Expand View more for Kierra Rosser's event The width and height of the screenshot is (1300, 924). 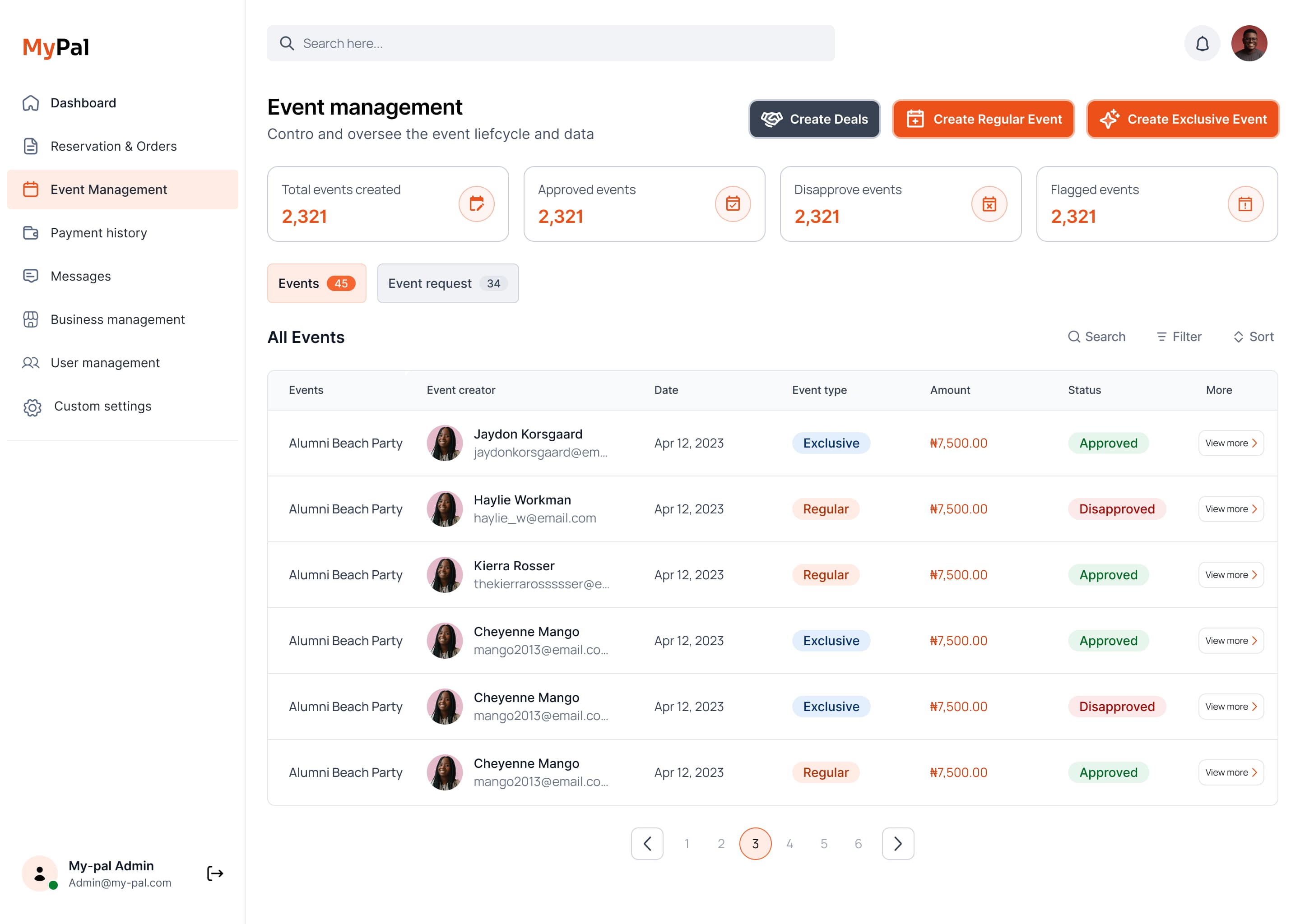pos(1230,575)
